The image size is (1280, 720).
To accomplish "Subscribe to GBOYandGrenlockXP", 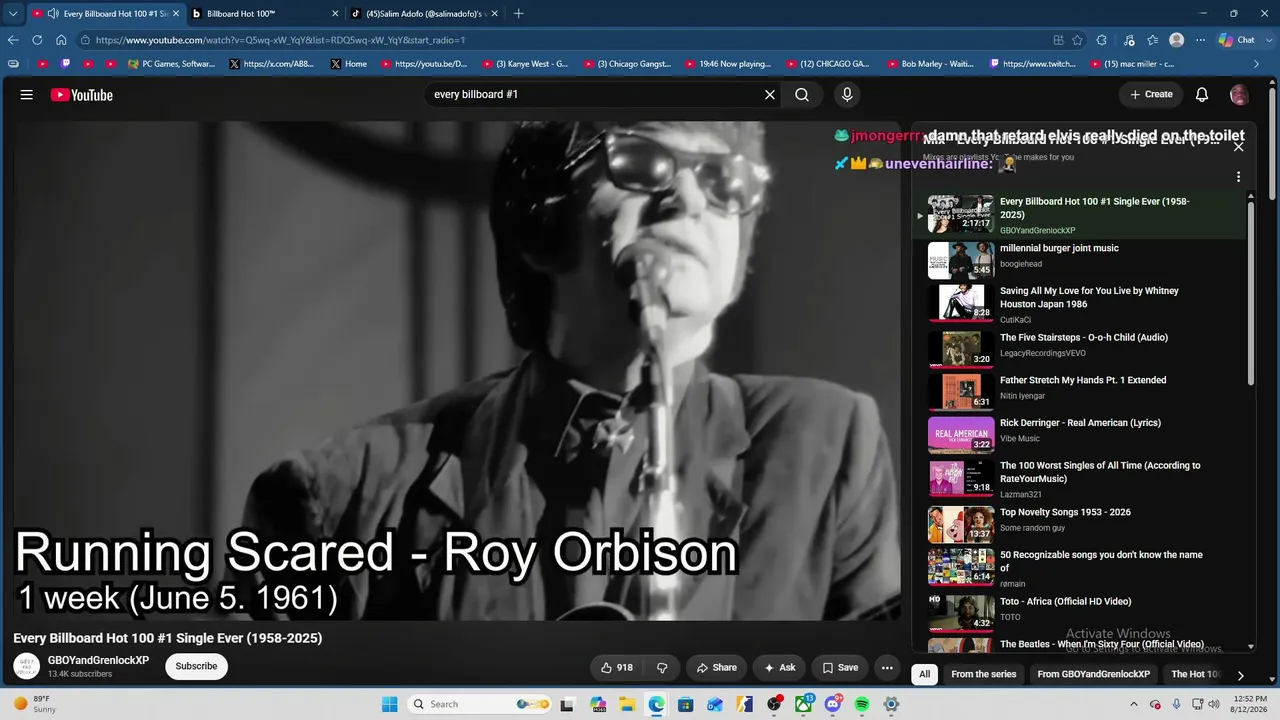I will [196, 666].
